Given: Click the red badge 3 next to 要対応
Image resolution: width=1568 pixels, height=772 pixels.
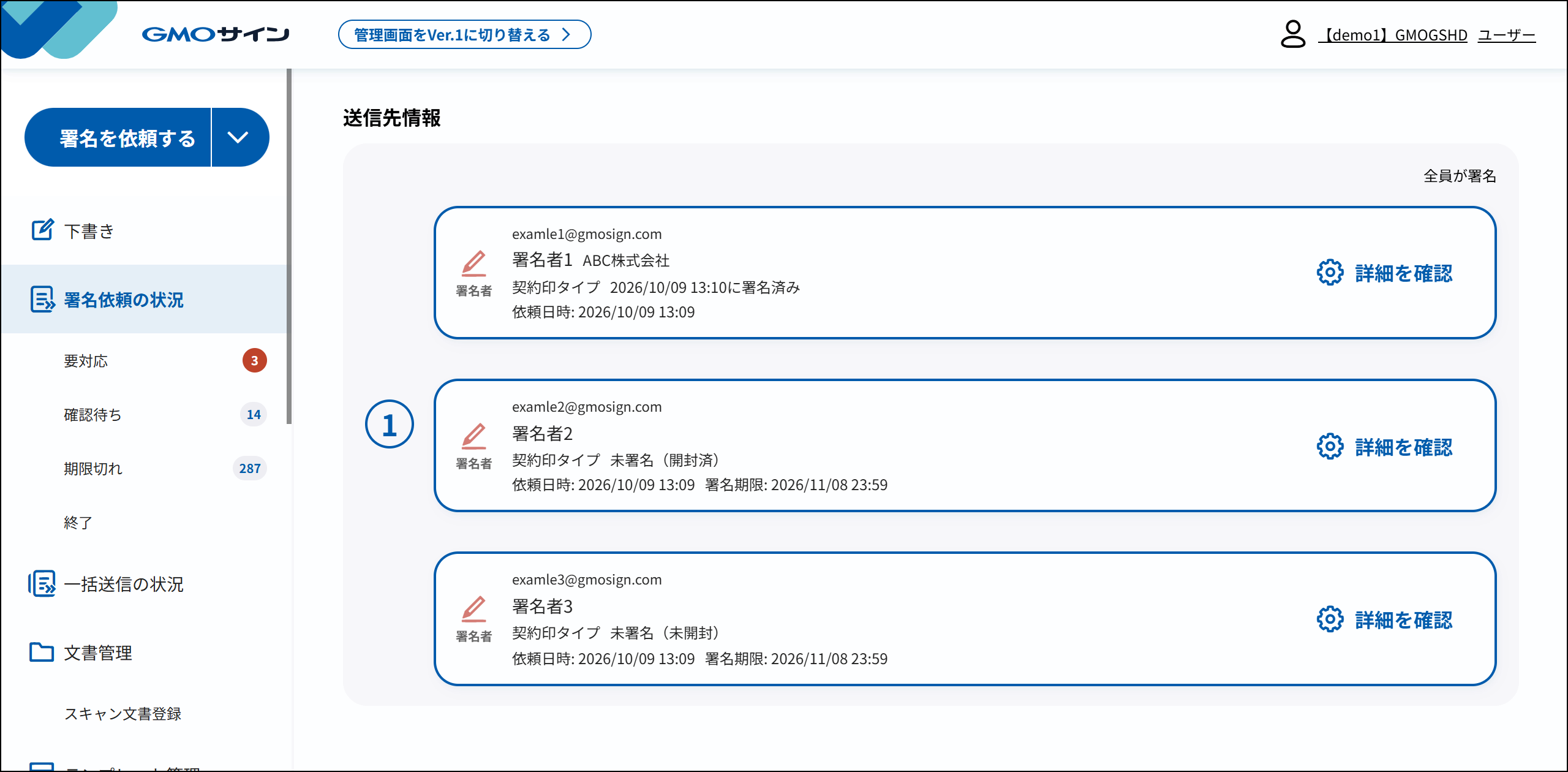Looking at the screenshot, I should pos(254,360).
